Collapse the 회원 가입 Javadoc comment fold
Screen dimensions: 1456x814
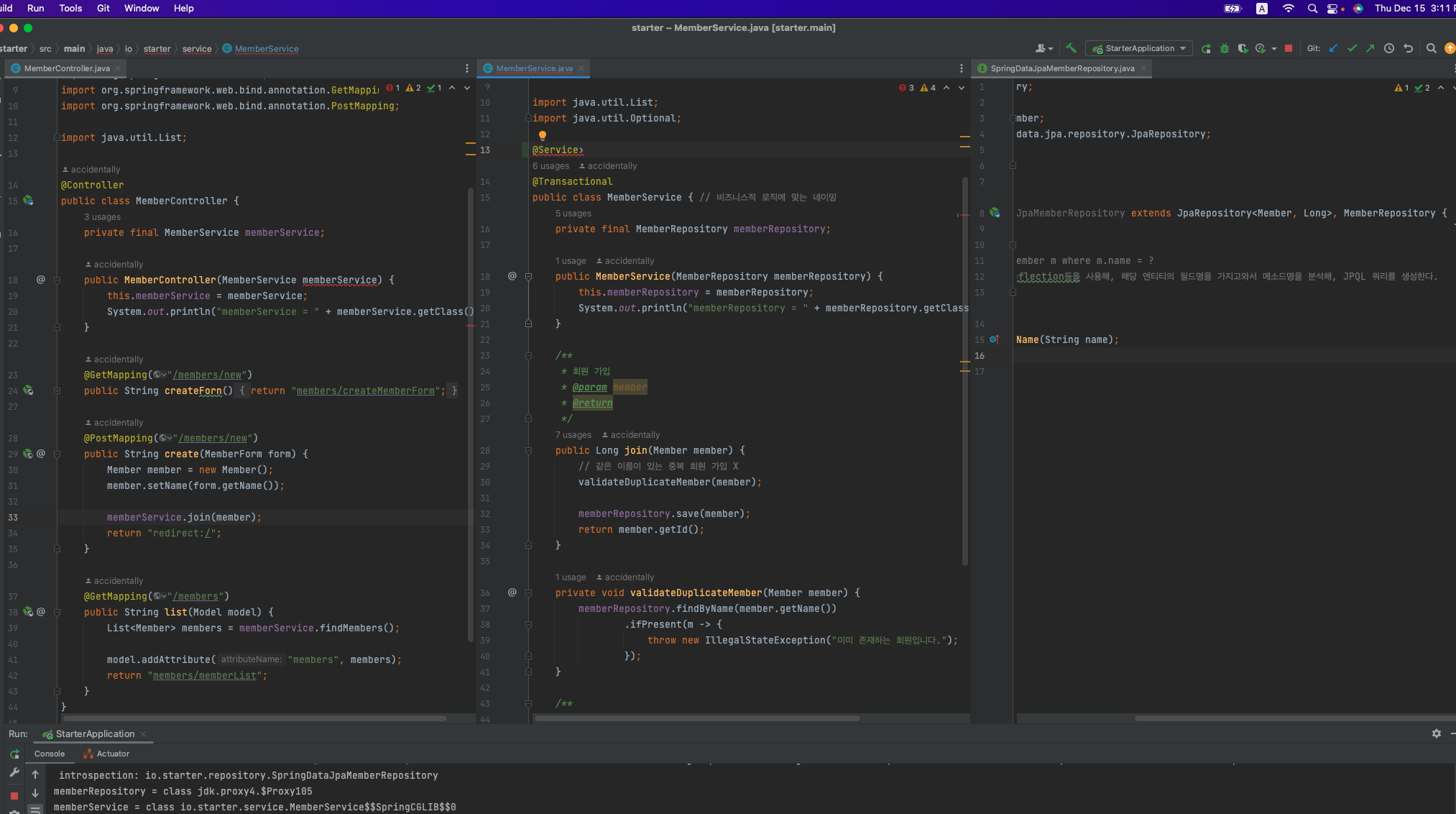click(x=528, y=355)
